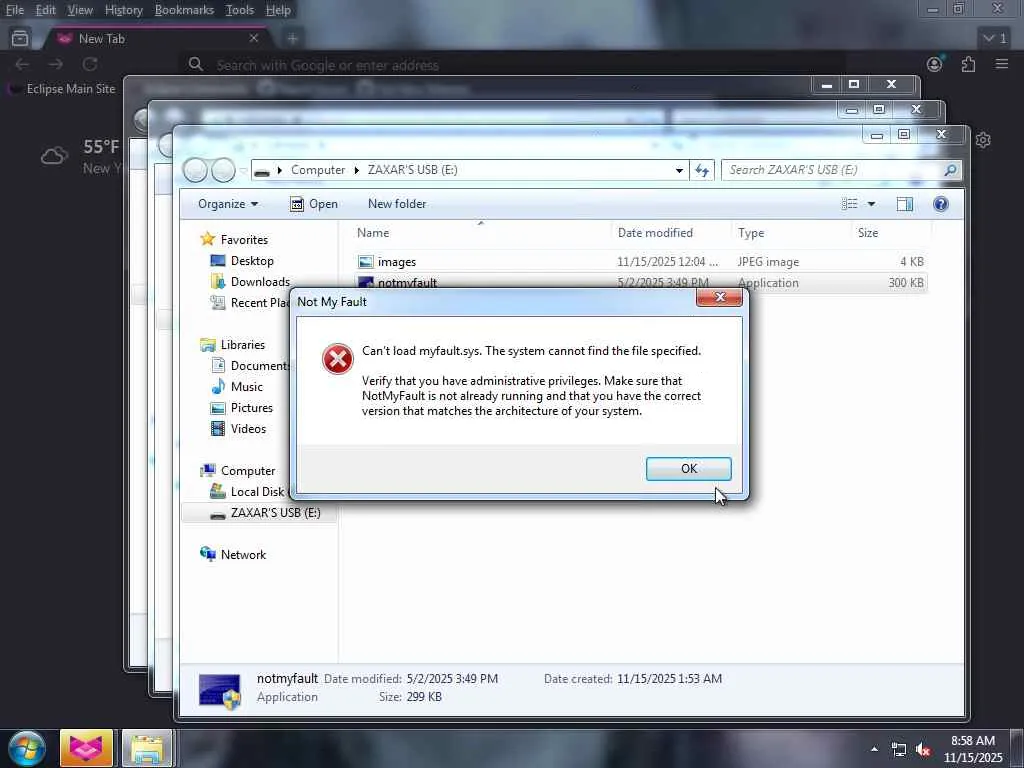Screen dimensions: 1024x768
Task: Click the browser reload icon
Action: [x=90, y=64]
